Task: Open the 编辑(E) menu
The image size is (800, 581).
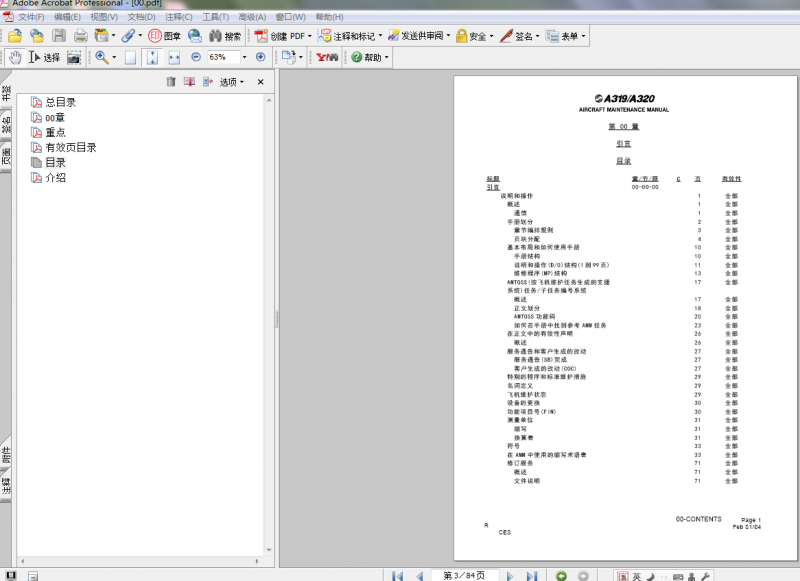Action: pos(67,17)
